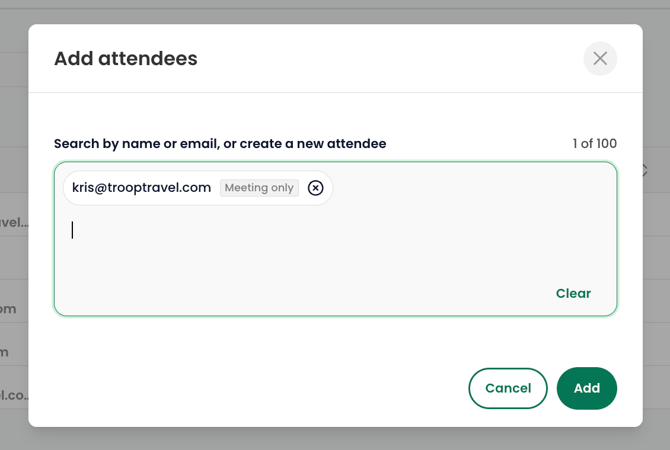Click the background row showing only 'm'
This screenshot has height=450, width=670.
point(6,352)
